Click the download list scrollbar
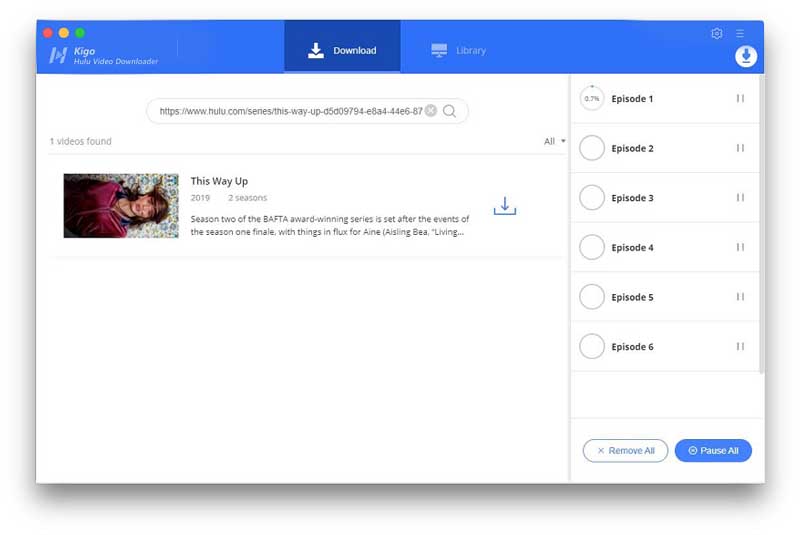The height and width of the screenshot is (535, 800). pos(761,224)
